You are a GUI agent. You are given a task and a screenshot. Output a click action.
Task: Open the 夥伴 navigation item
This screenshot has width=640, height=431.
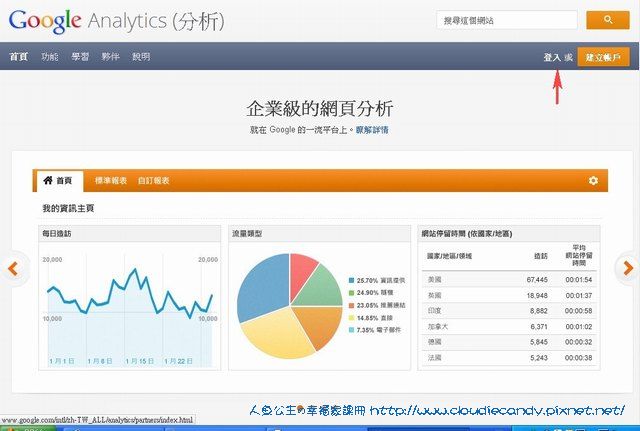110,56
